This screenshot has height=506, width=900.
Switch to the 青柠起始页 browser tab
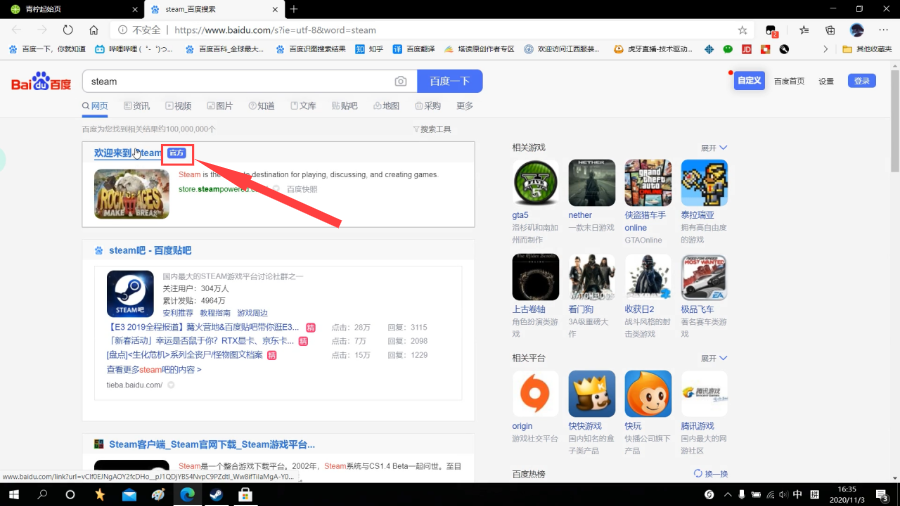(x=72, y=9)
